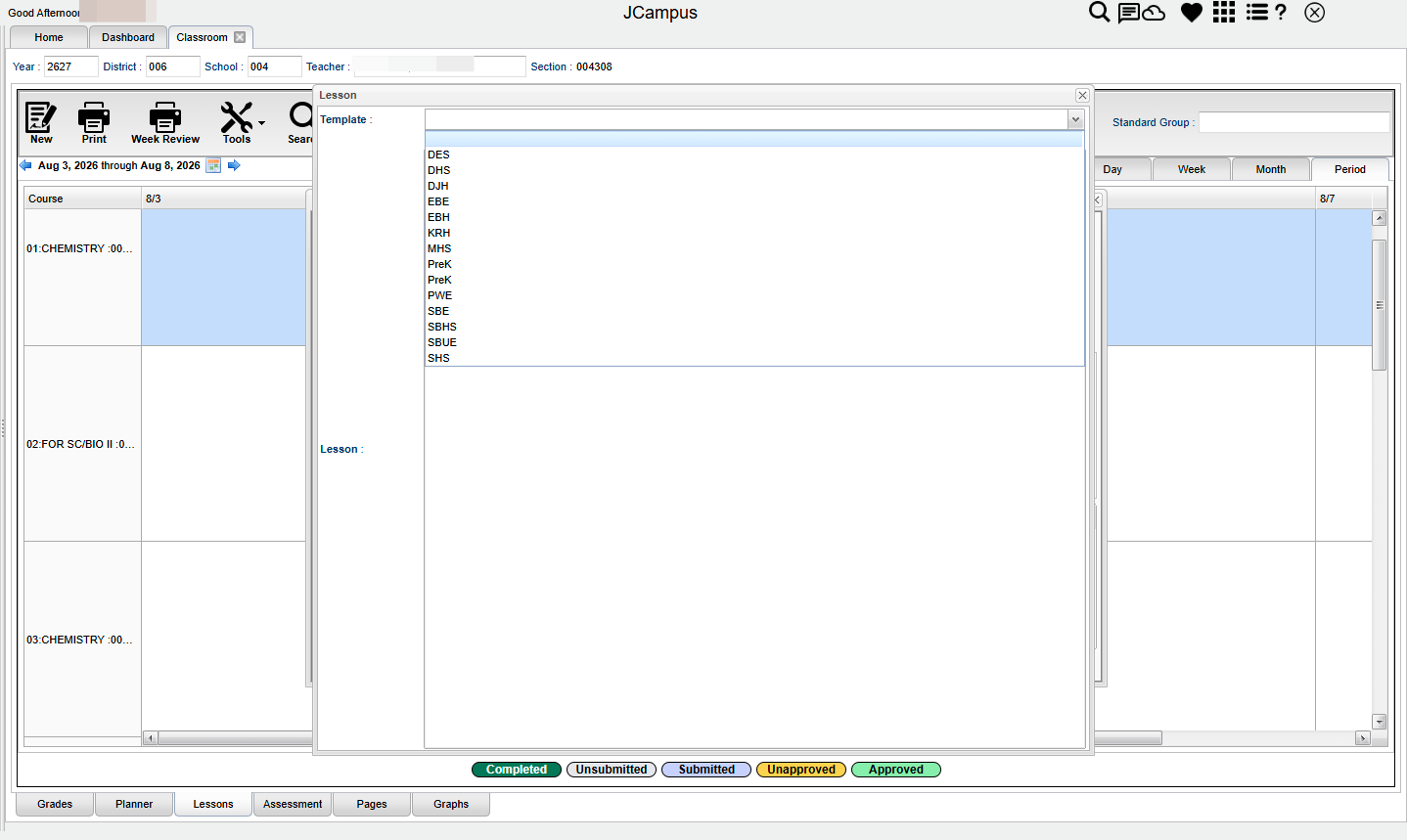Screen dimensions: 1407x840
Task: Click the vertical scrollbar down arrow
Action: click(1380, 722)
